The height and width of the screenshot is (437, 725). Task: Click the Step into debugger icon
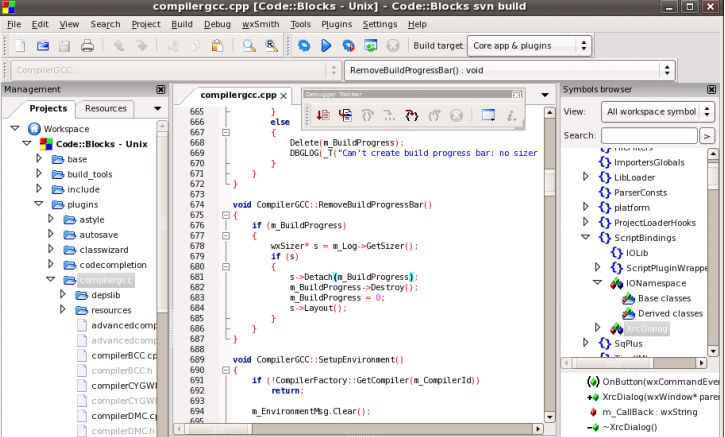(x=412, y=115)
